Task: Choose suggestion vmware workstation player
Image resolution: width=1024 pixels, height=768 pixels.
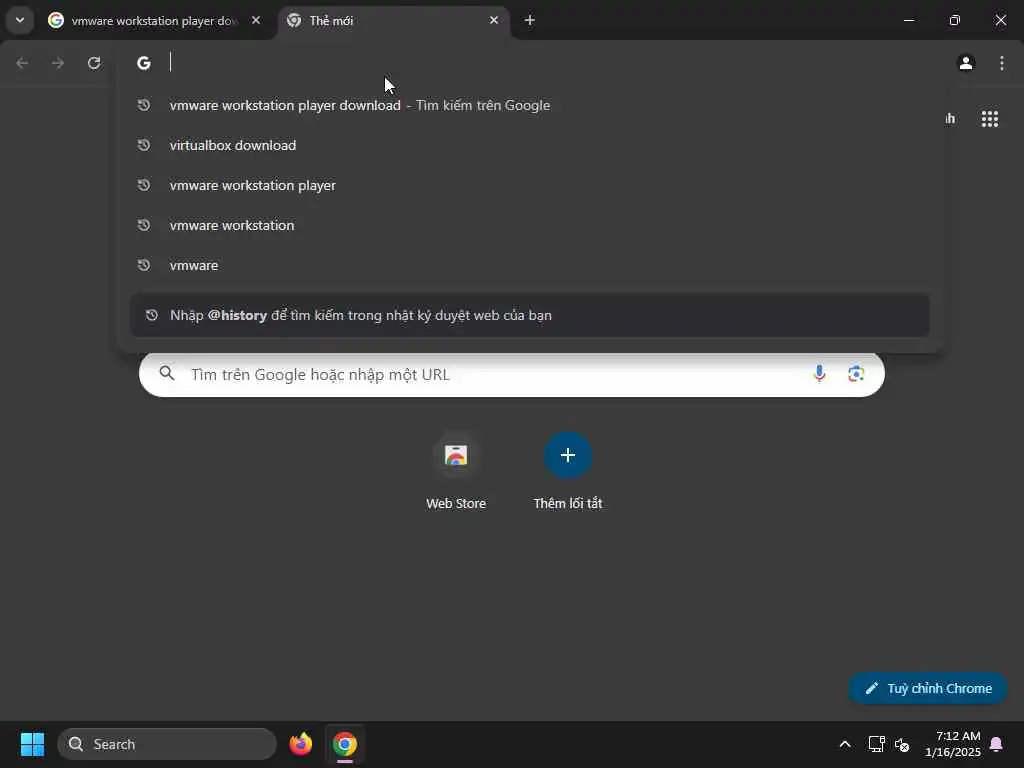Action: (x=530, y=185)
